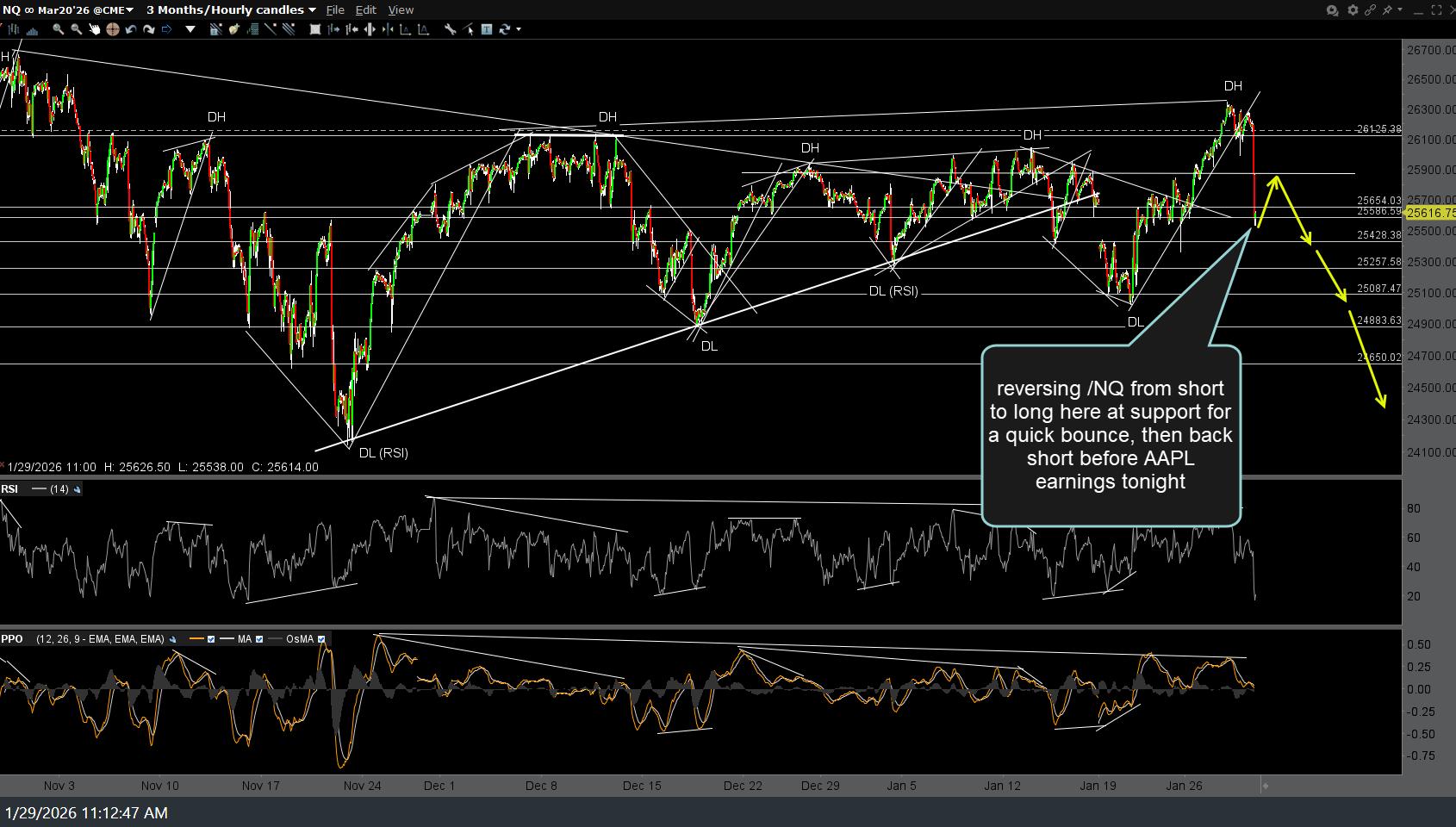Toggle the OsMA plot checkbox

tap(322, 640)
